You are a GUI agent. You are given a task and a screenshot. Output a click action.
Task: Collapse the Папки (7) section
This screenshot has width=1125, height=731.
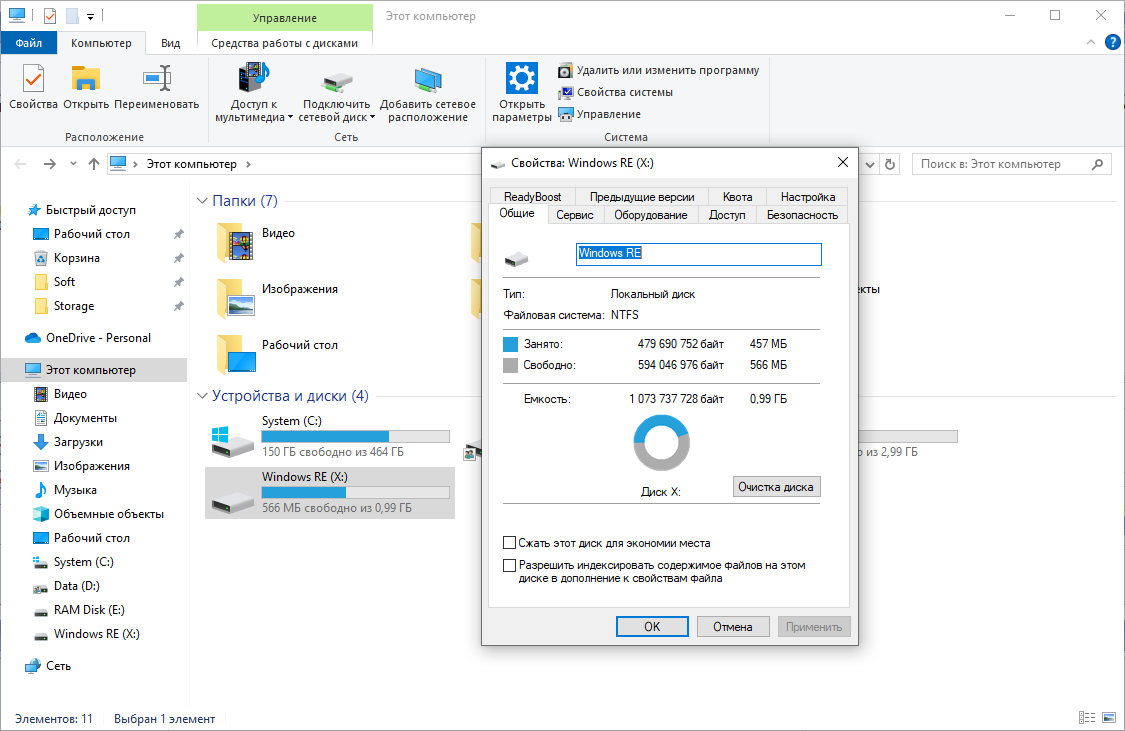pyautogui.click(x=202, y=201)
